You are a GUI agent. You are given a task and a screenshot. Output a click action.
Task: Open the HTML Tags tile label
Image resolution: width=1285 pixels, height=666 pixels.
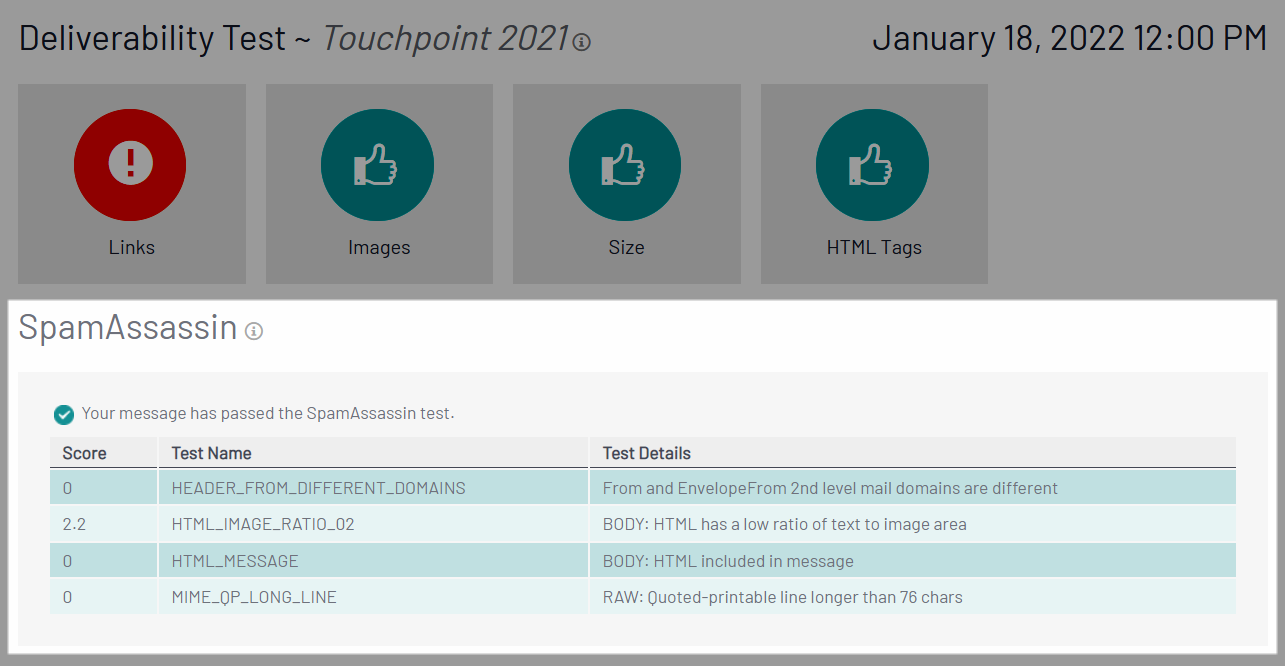click(x=874, y=247)
